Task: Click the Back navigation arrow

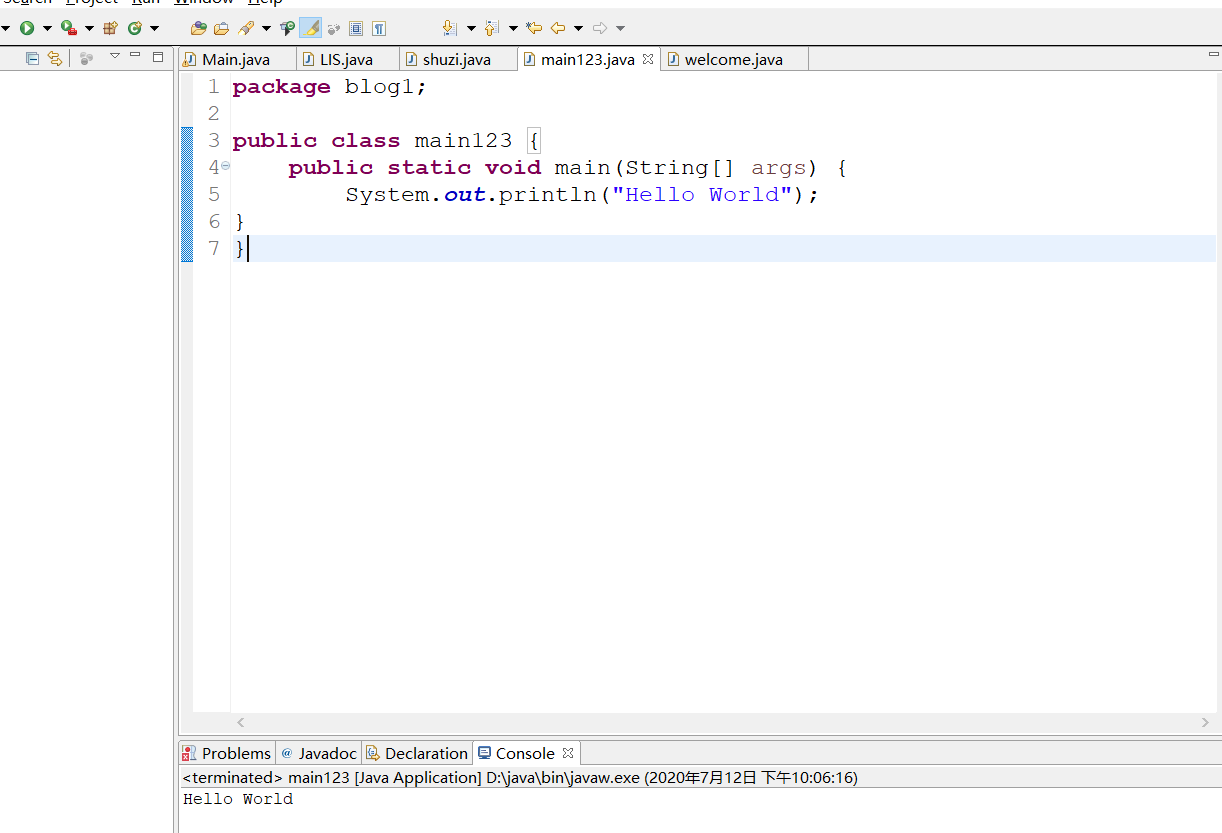Action: tap(558, 28)
